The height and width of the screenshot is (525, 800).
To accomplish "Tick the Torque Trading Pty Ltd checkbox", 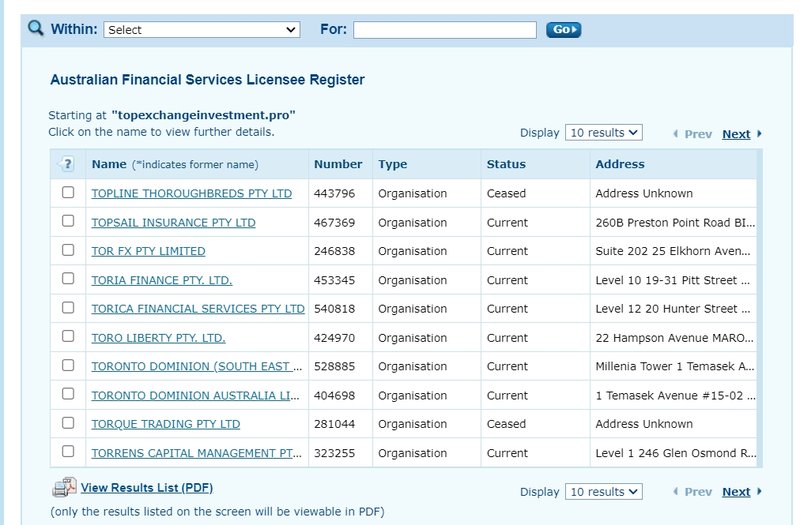I will point(68,423).
